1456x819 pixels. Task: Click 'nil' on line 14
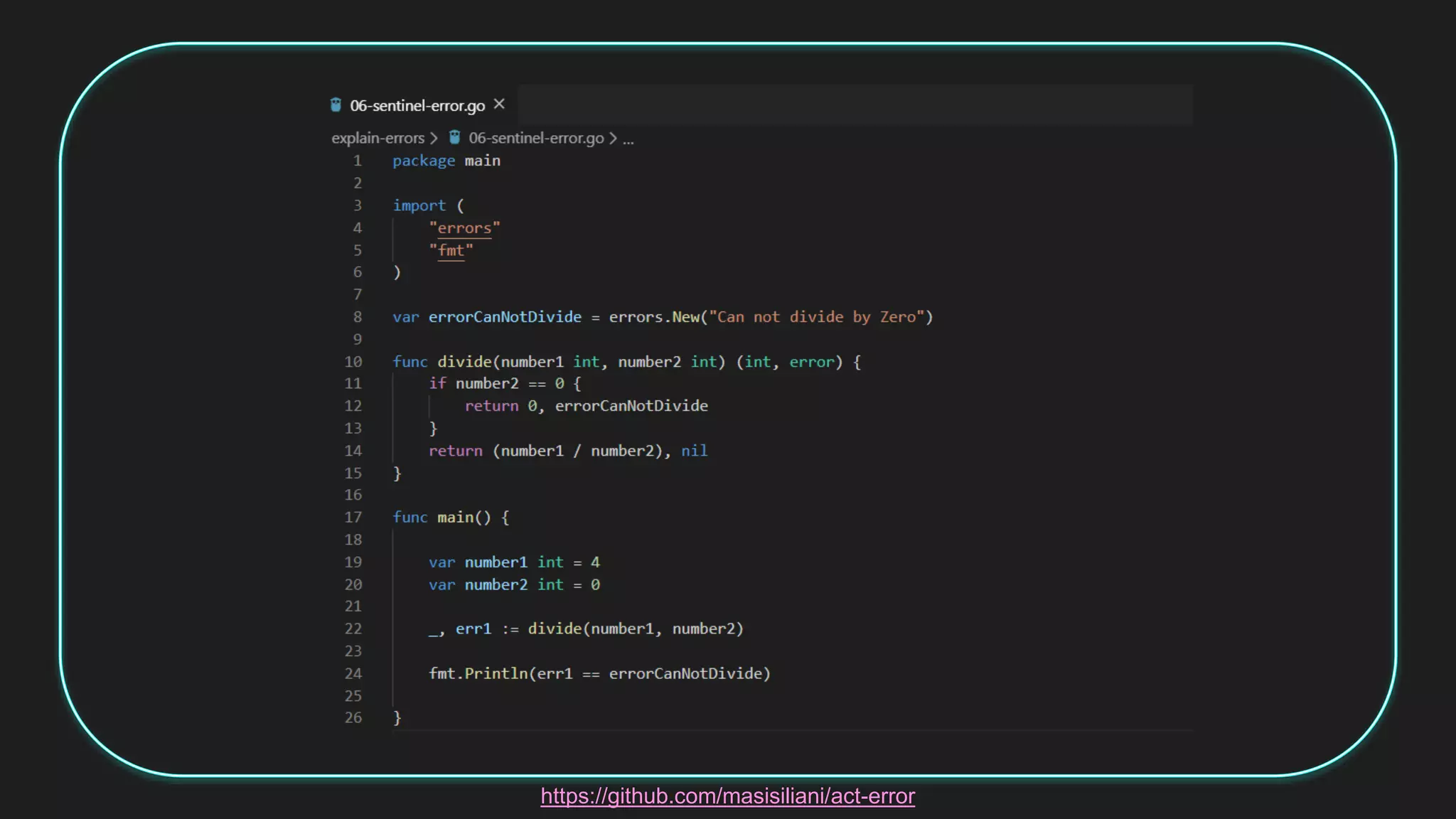(694, 451)
